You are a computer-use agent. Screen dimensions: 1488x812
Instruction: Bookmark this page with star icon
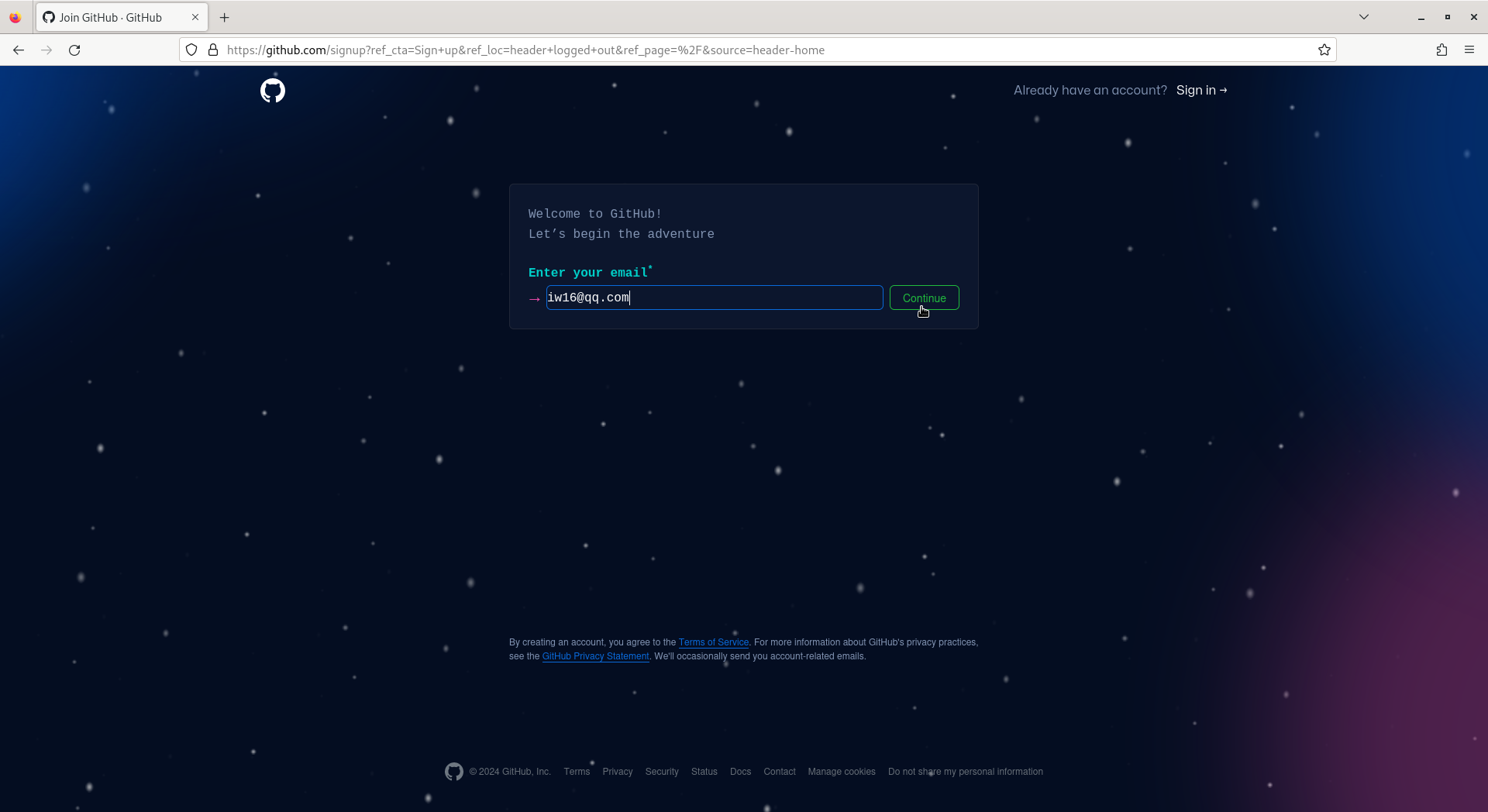pyautogui.click(x=1324, y=50)
